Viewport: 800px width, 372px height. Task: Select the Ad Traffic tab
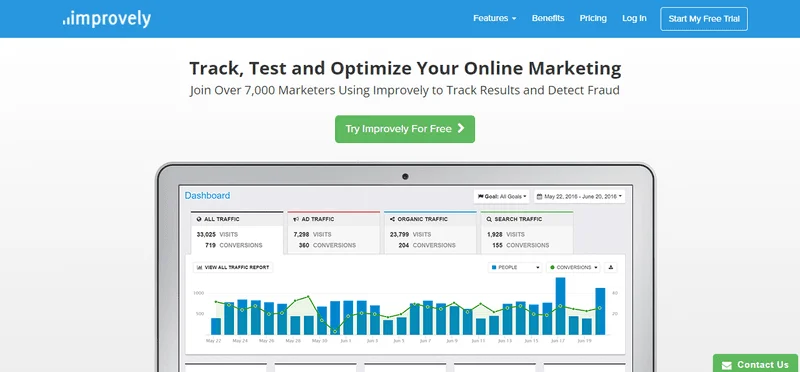point(334,232)
